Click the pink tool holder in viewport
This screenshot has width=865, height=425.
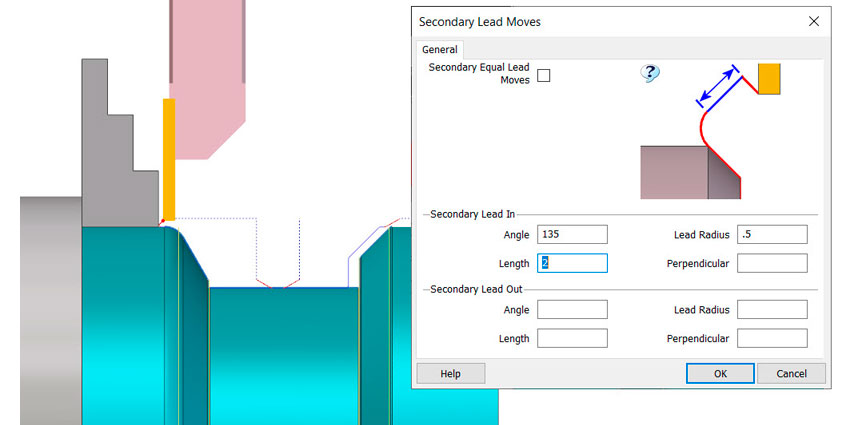click(x=207, y=70)
